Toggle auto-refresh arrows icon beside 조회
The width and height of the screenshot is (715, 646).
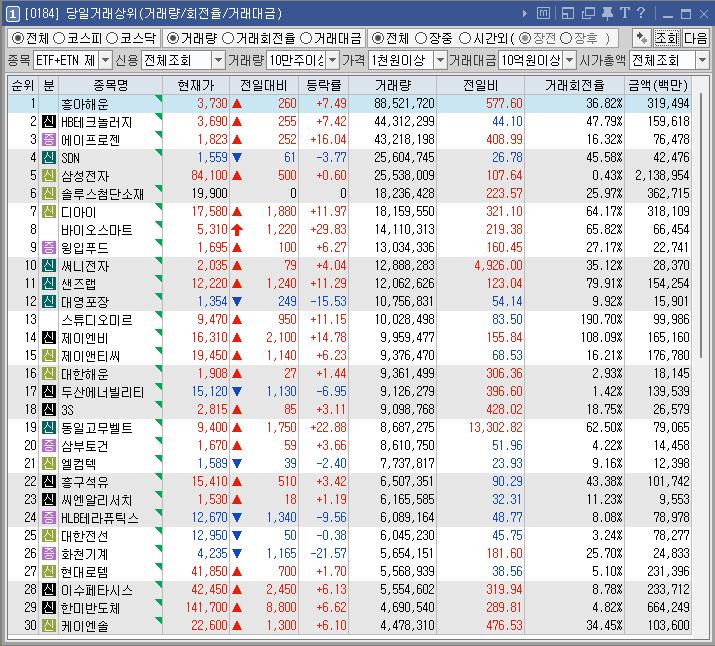click(642, 38)
